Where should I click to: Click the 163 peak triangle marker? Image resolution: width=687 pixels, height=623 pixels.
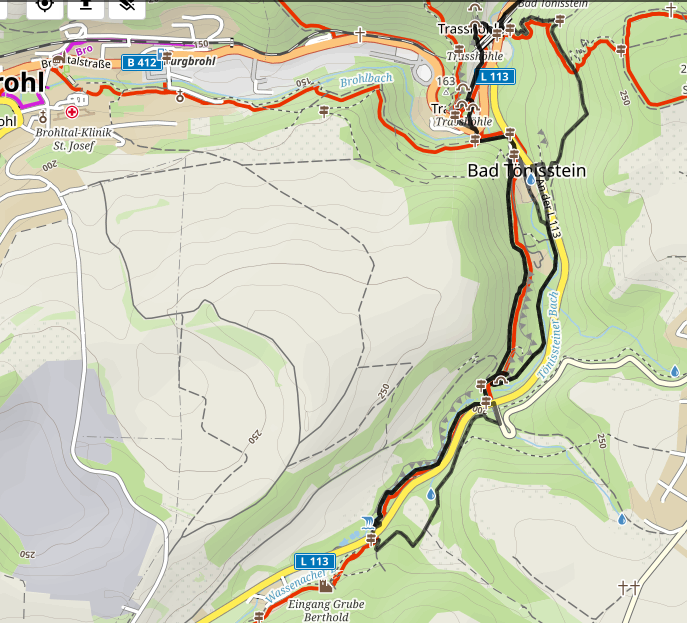pos(446,92)
